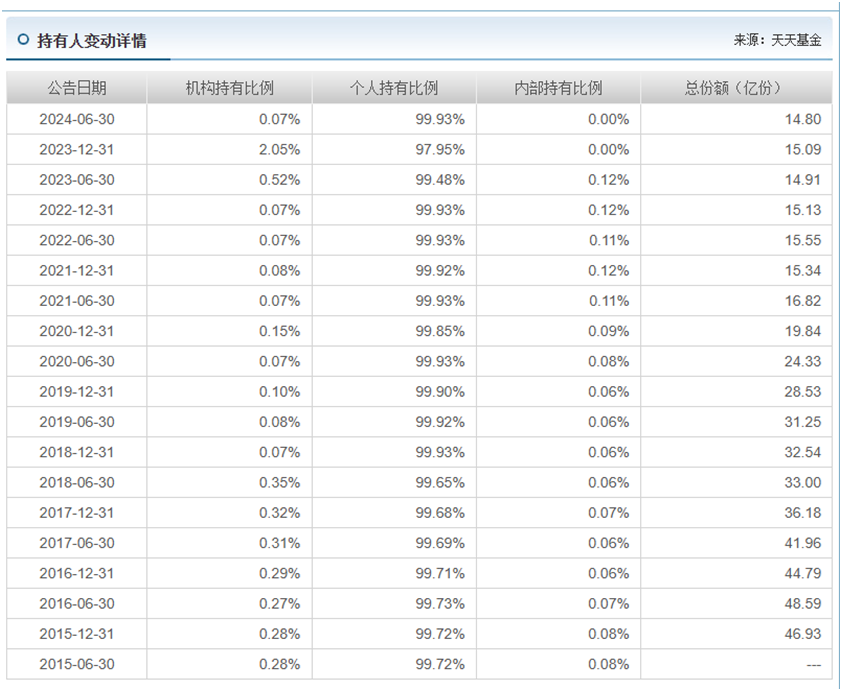The width and height of the screenshot is (842, 691).
Task: Click the date cell 2021-06-30
Action: click(77, 301)
